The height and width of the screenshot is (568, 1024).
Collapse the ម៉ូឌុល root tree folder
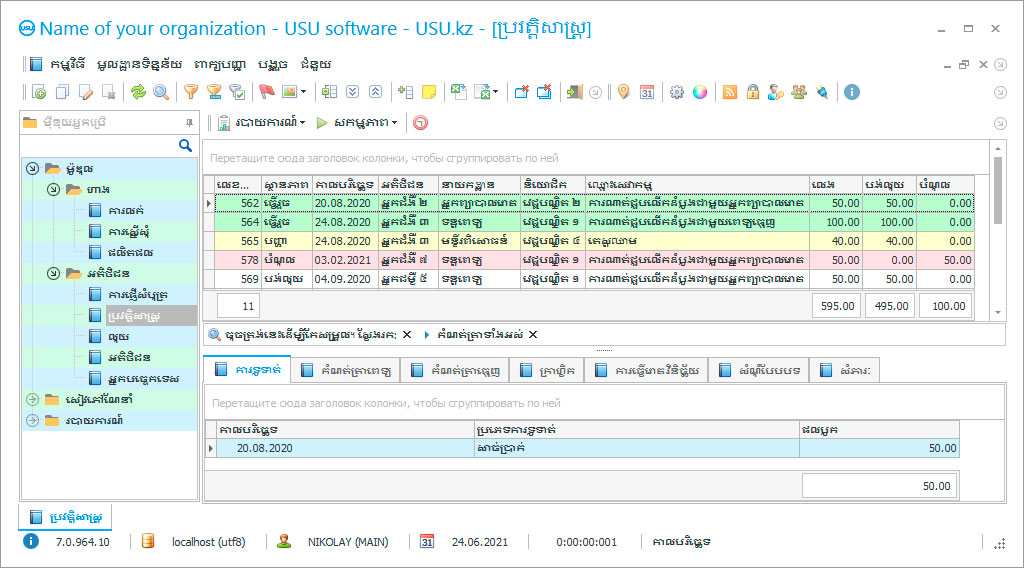point(33,168)
